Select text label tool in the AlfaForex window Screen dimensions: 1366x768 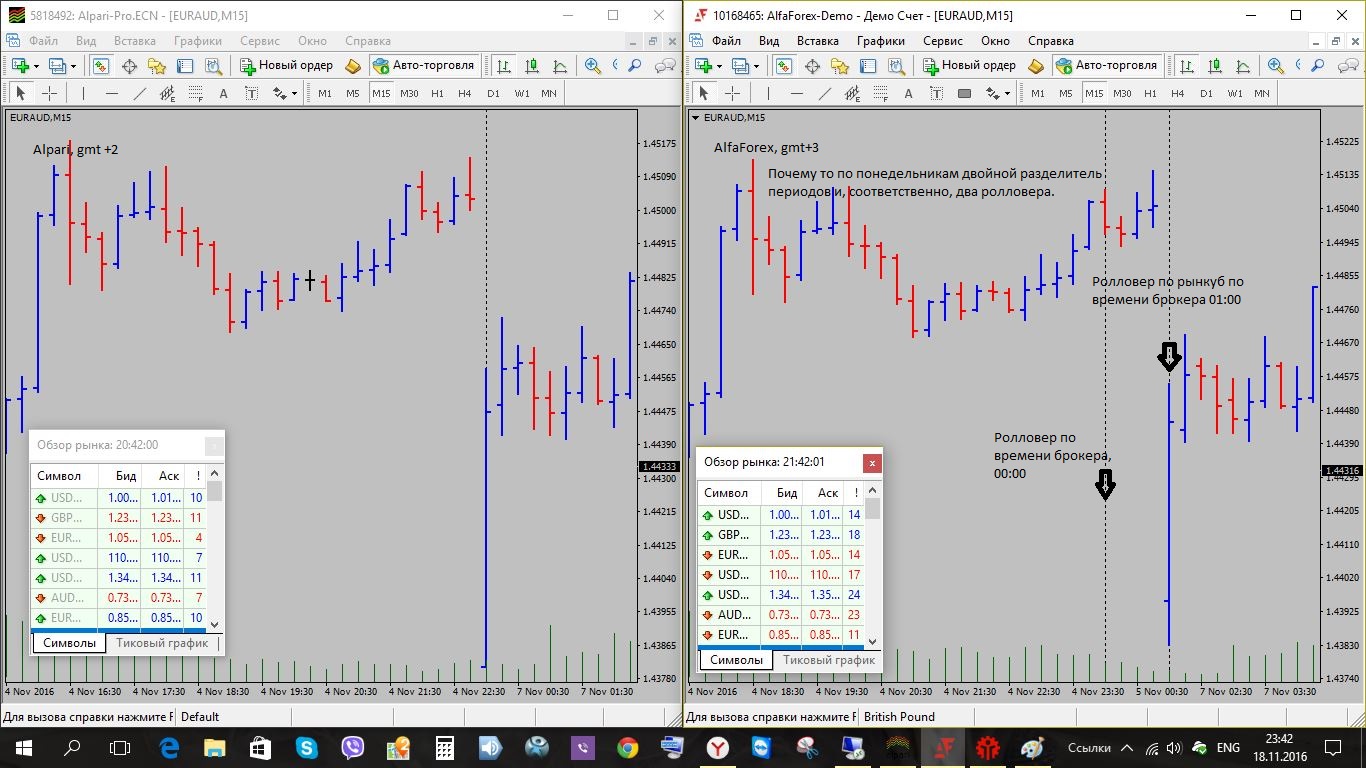(x=936, y=93)
